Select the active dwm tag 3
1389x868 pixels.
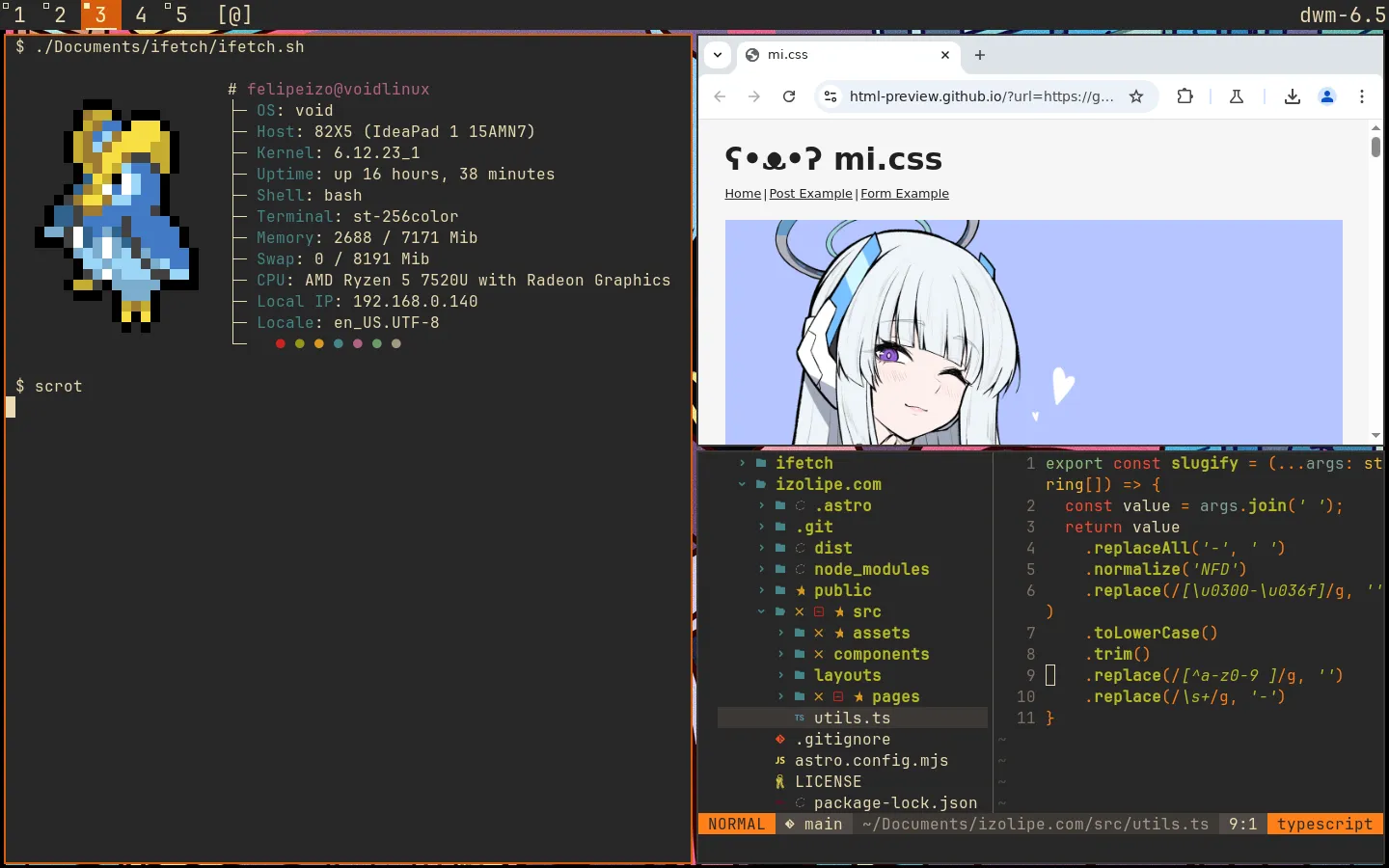pyautogui.click(x=100, y=14)
